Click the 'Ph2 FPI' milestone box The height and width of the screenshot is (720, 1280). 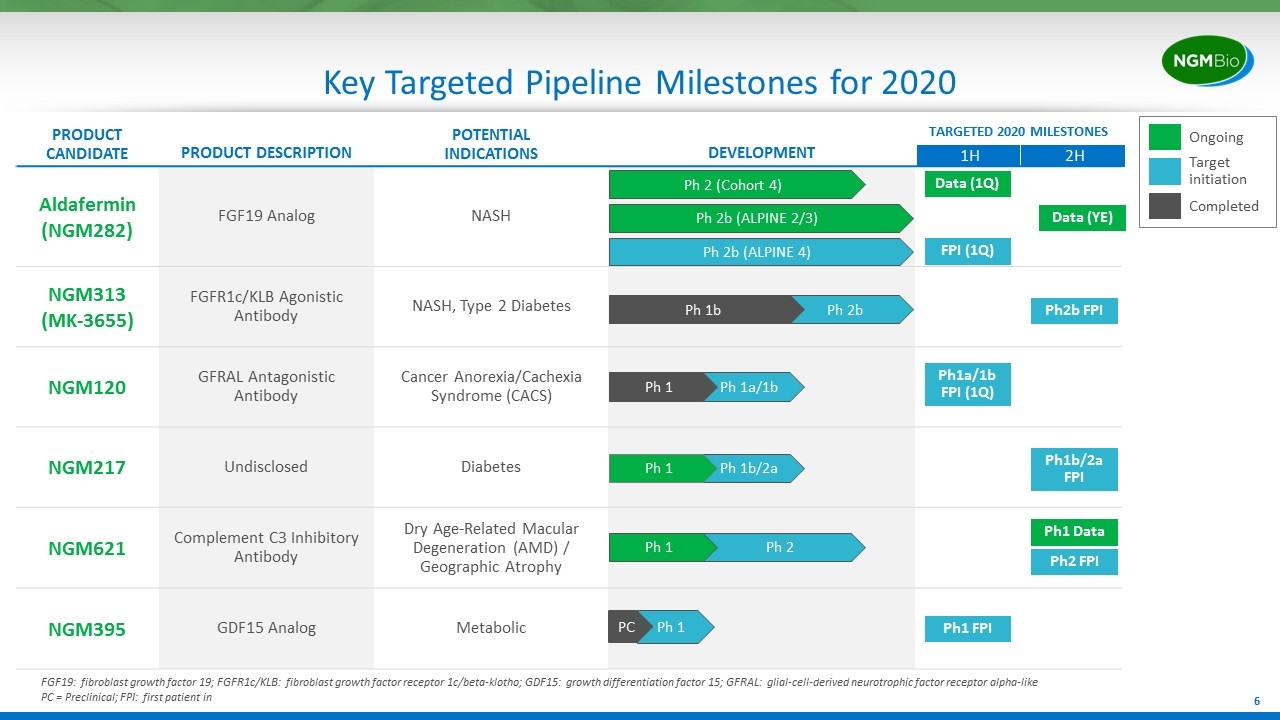(x=1074, y=562)
